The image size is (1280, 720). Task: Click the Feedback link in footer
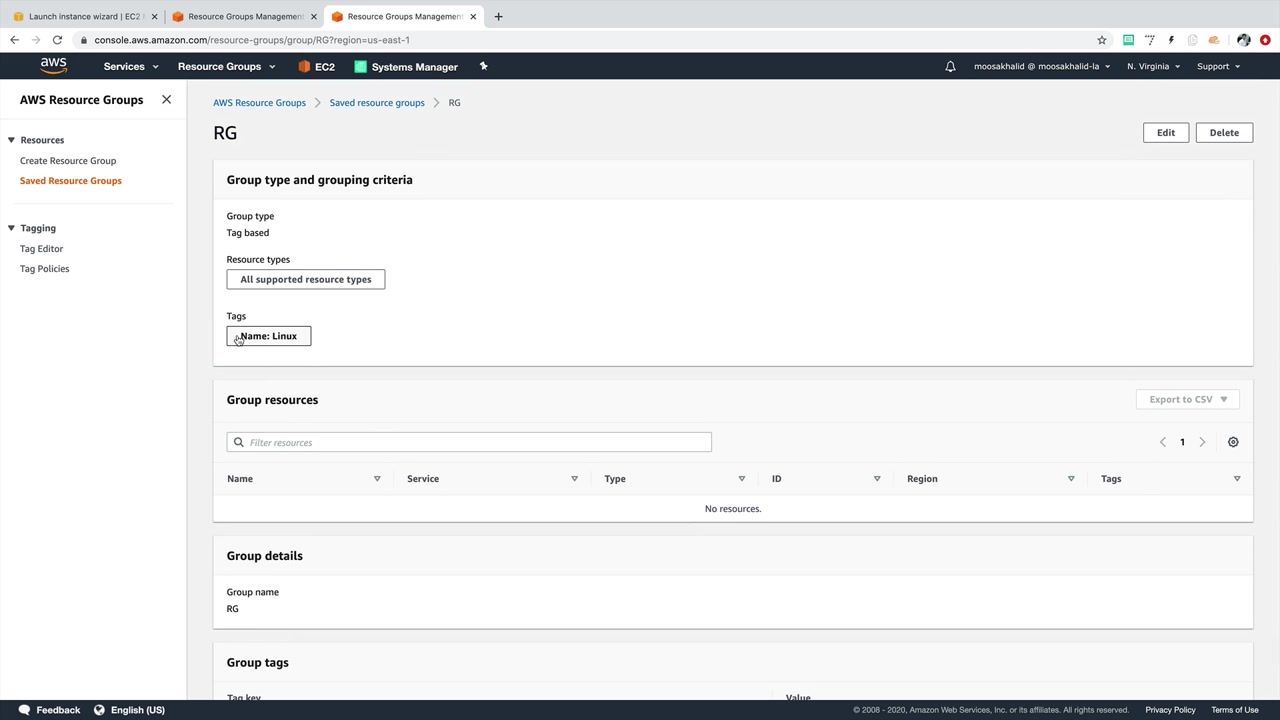pyautogui.click(x=58, y=710)
